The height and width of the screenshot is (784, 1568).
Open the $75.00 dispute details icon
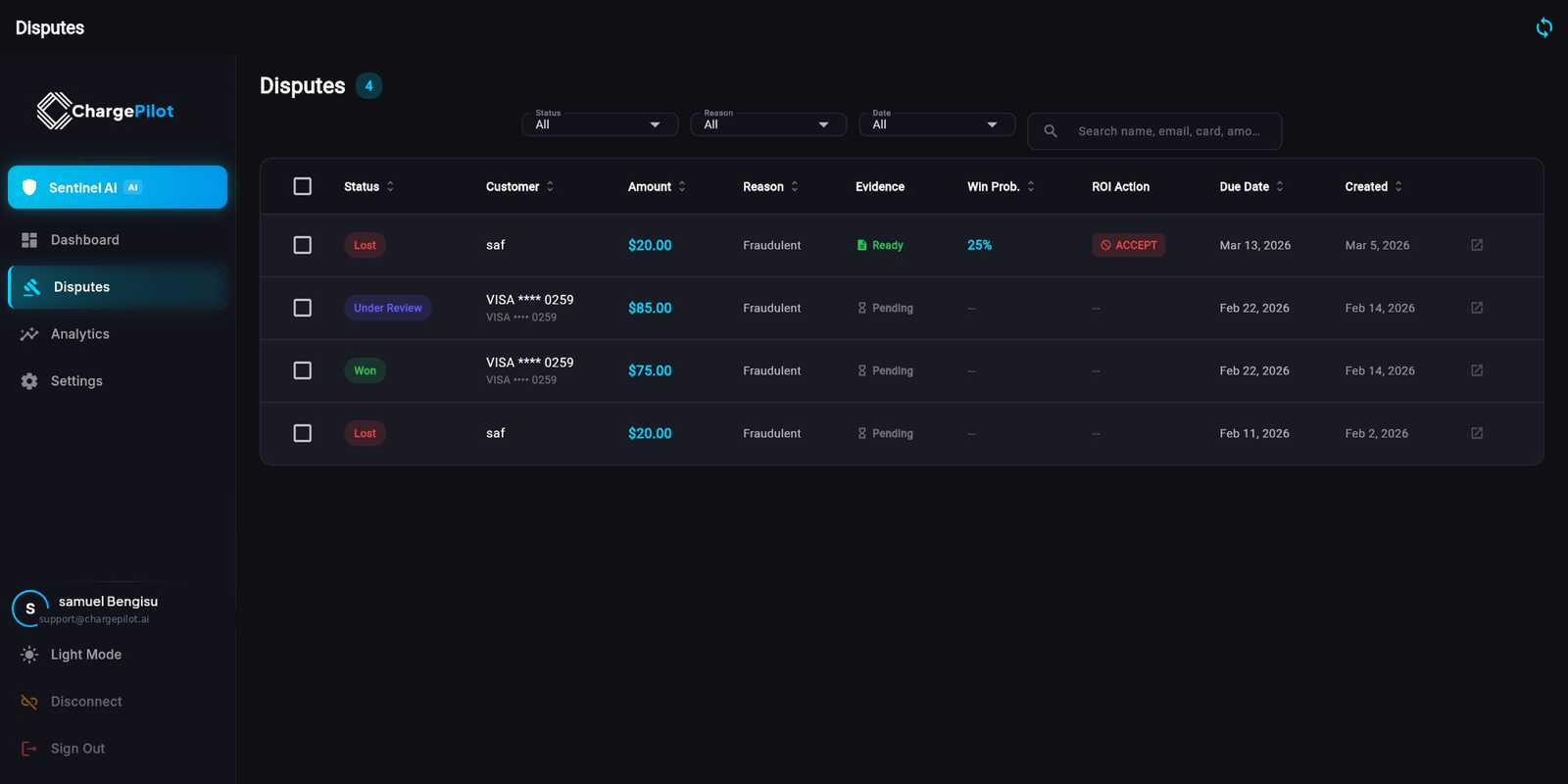[1477, 370]
